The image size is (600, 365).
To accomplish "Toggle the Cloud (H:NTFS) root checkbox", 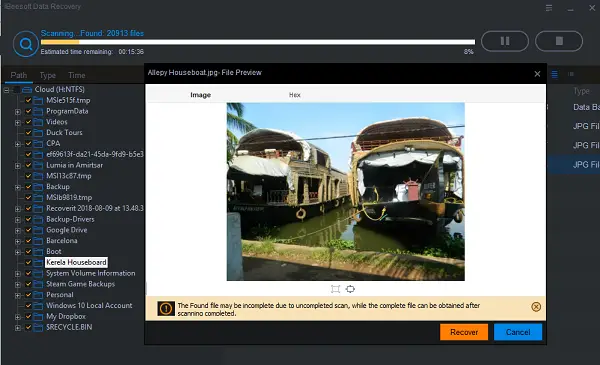I will point(16,90).
